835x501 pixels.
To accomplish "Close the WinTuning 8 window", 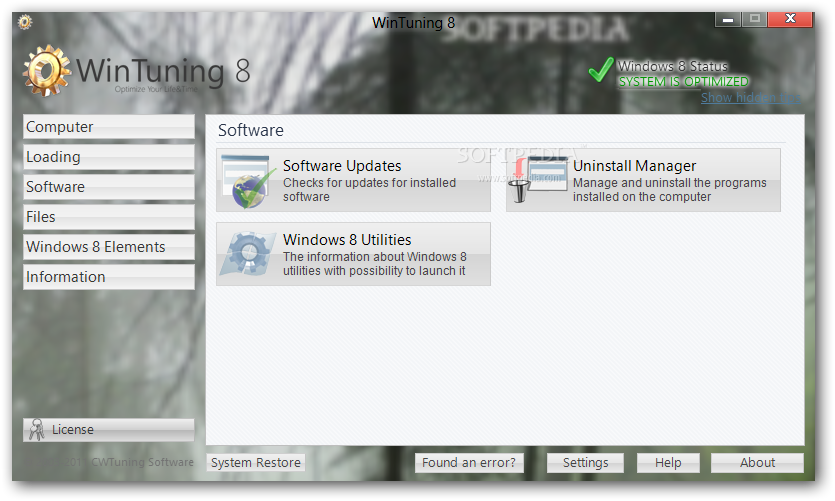I will pyautogui.click(x=790, y=19).
